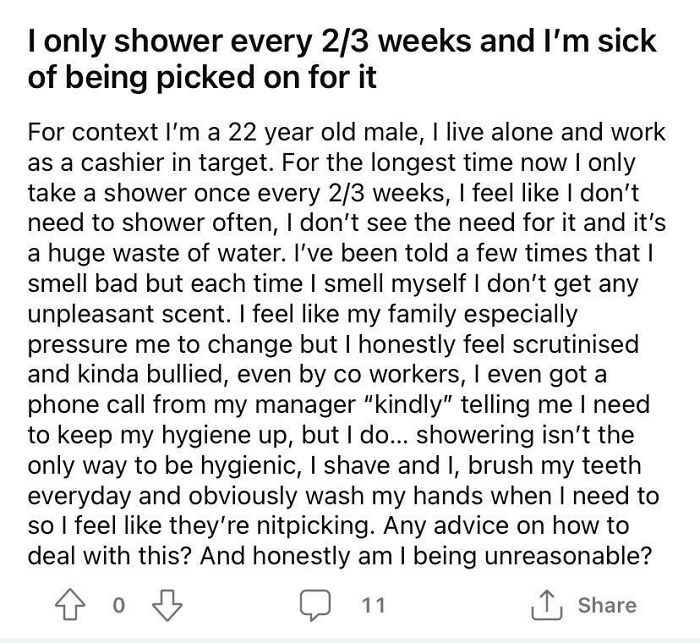Upvote the shower post
Screen dimensions: 700x643
(x=70, y=605)
